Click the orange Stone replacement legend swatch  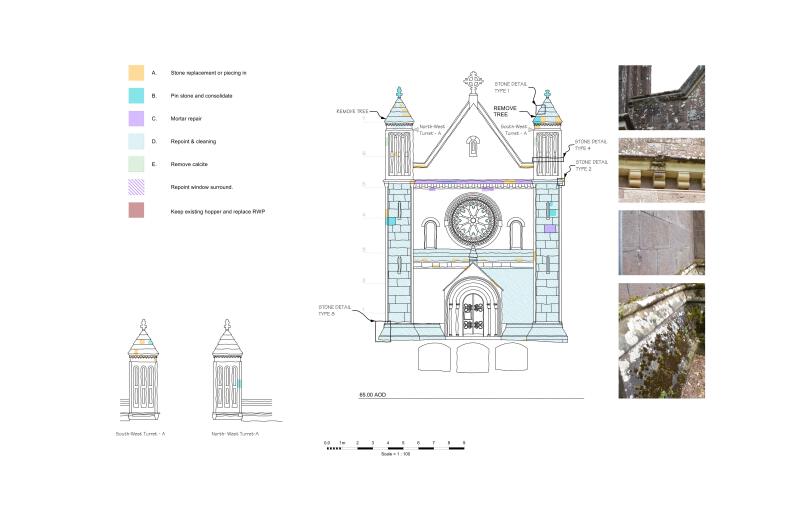click(136, 73)
